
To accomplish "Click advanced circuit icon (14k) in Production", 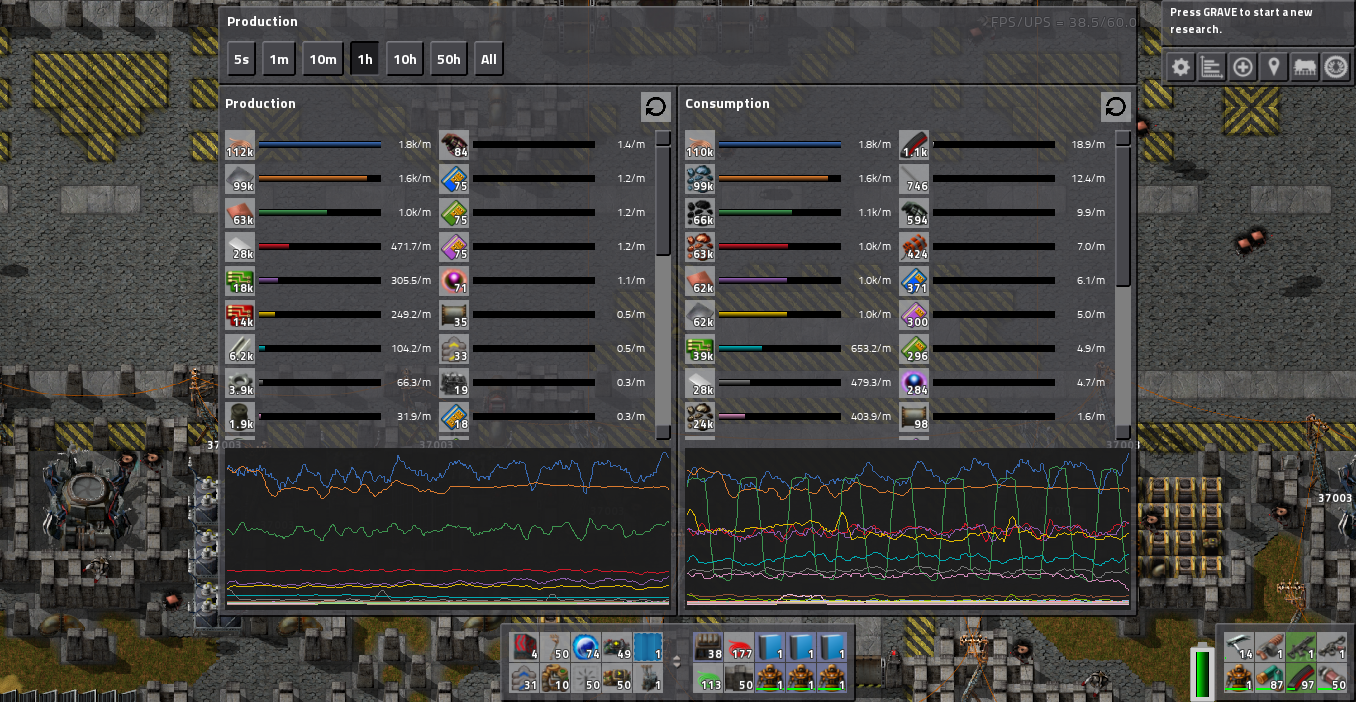I will tap(240, 315).
